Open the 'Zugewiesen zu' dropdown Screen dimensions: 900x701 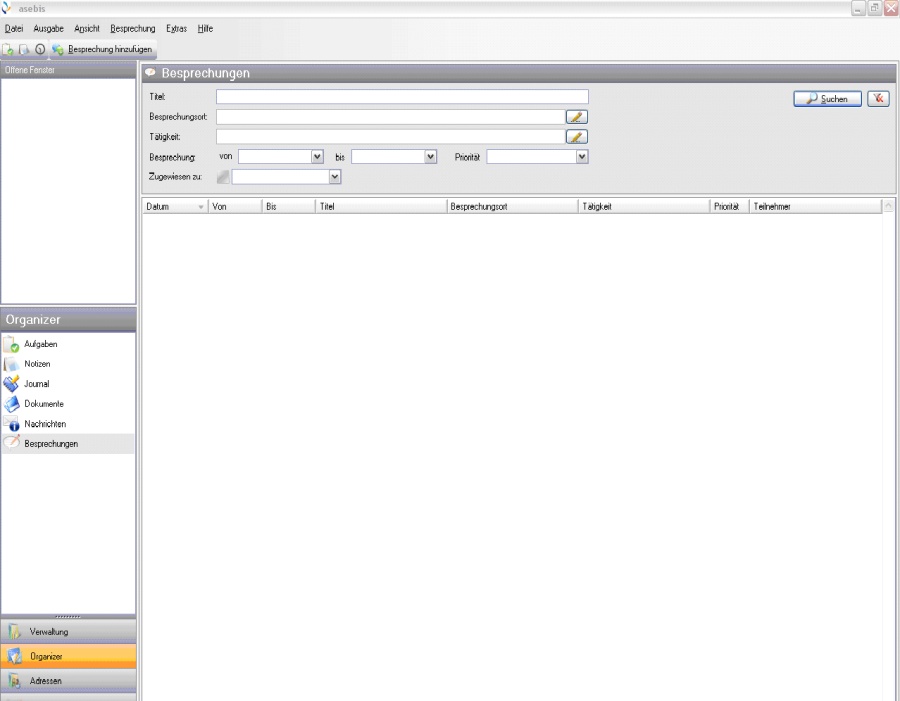tap(335, 177)
